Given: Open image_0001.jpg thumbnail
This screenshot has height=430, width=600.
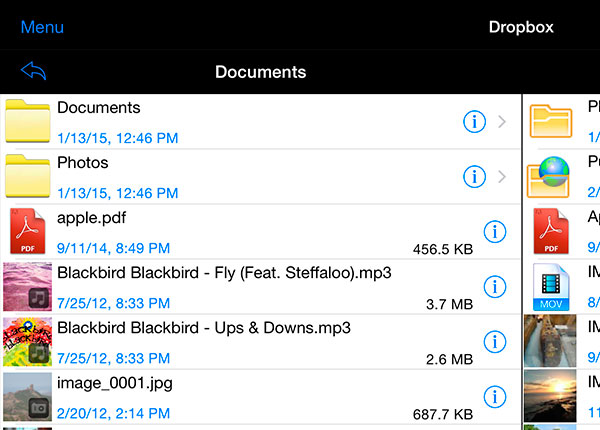Looking at the screenshot, I should (27, 397).
